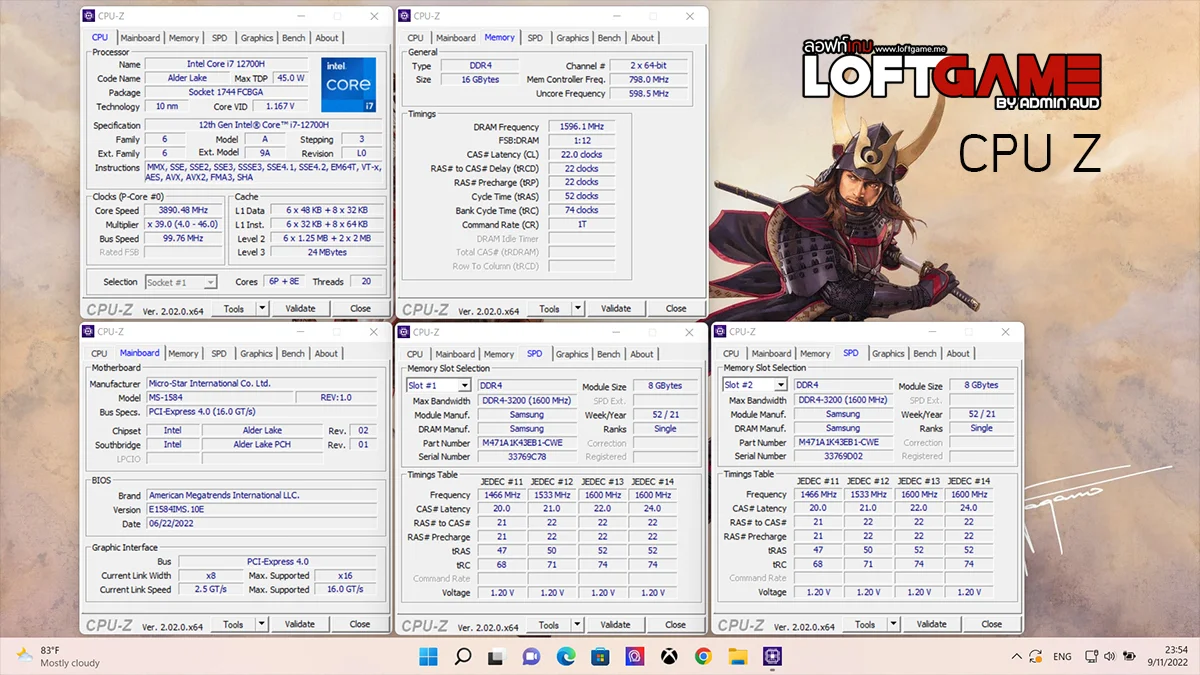Screen dimensions: 1200x675
Task: Open SPD tab in processor window
Action: (x=219, y=38)
